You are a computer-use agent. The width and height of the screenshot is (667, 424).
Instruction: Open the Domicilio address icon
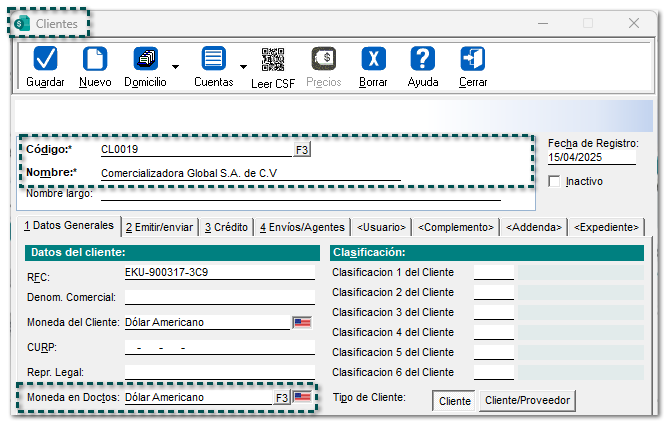(x=145, y=61)
